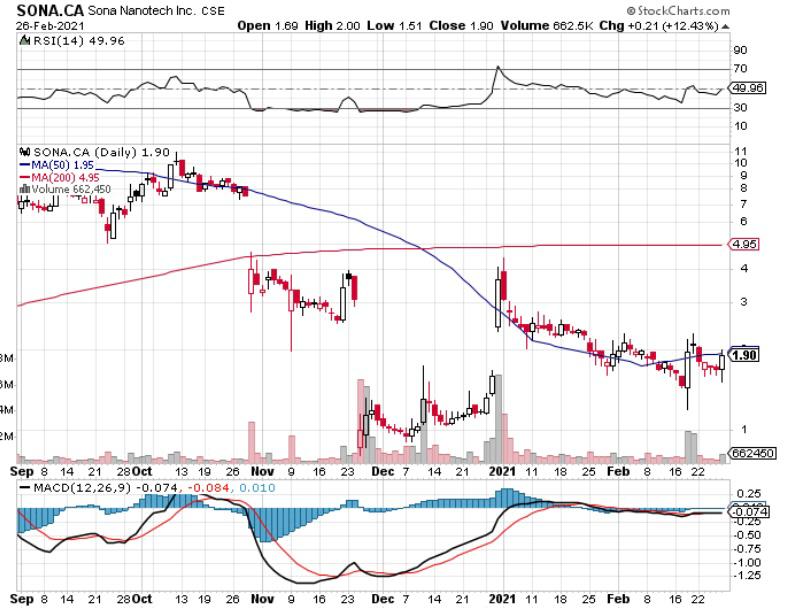Click the Low 1.51 value
Screen dimensions: 794x612
click(394, 25)
